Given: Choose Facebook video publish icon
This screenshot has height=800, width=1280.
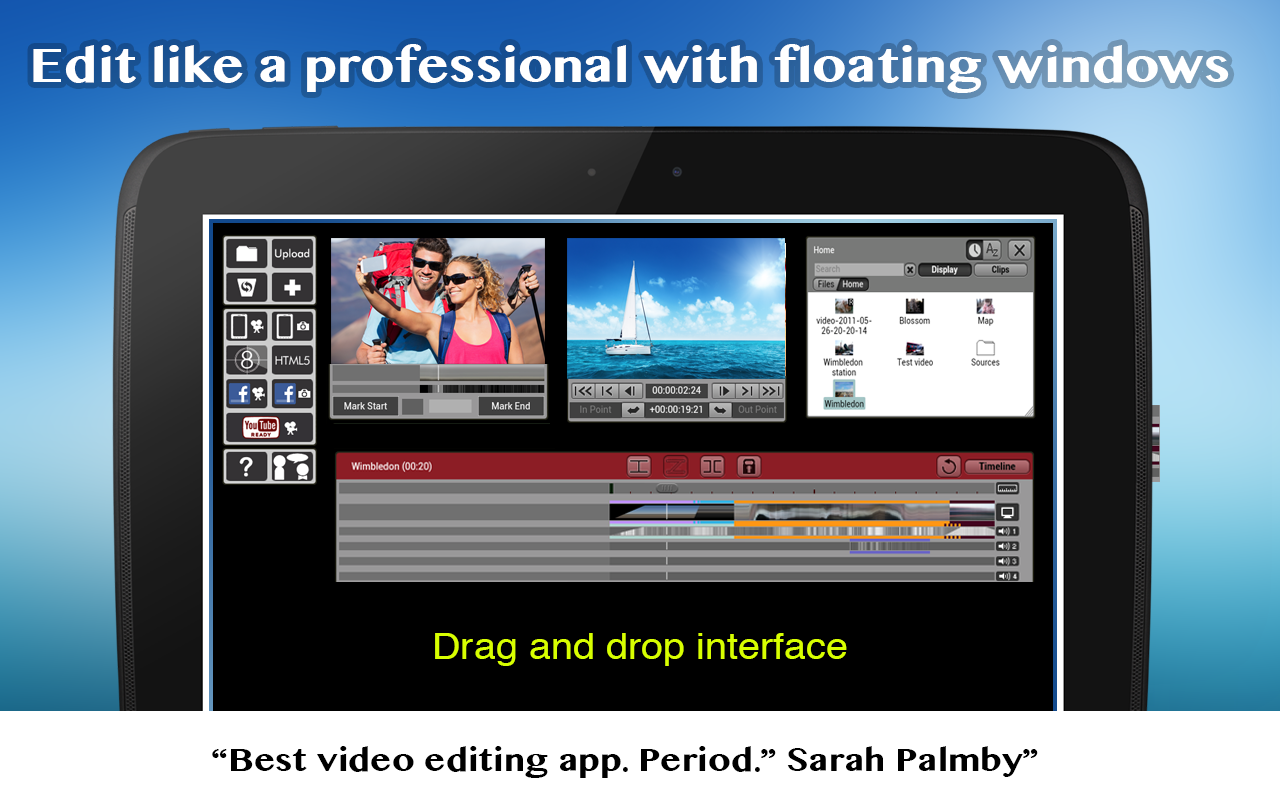Looking at the screenshot, I should (247, 394).
